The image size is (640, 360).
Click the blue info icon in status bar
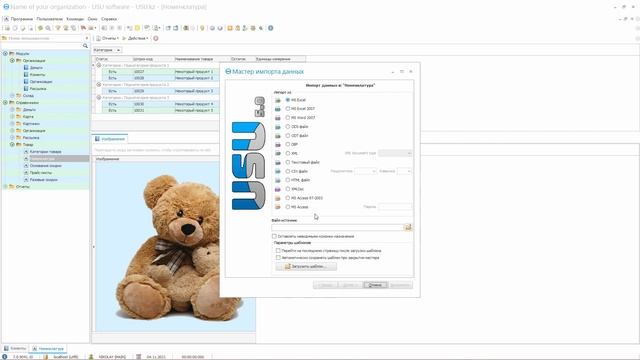5,357
